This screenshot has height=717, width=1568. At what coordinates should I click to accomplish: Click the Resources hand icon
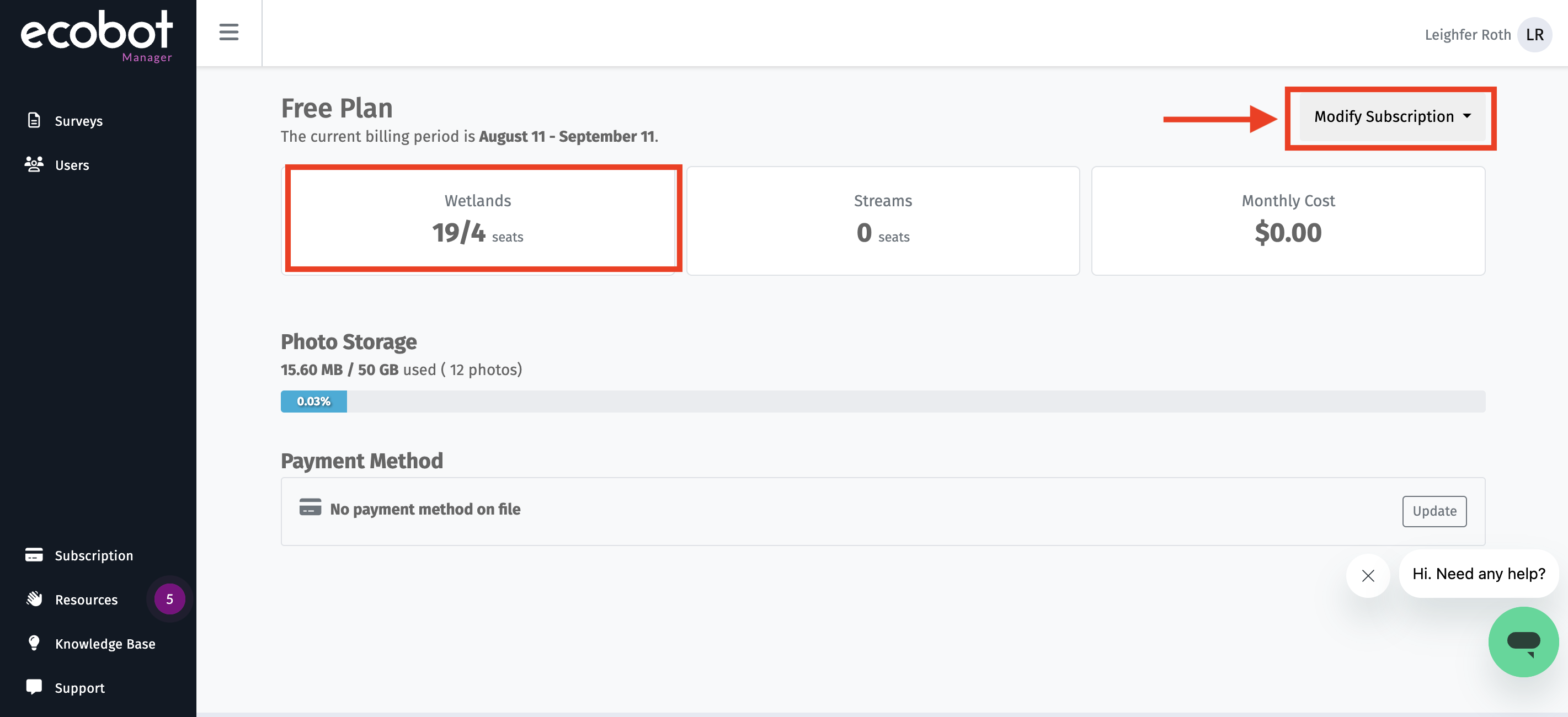click(x=34, y=599)
